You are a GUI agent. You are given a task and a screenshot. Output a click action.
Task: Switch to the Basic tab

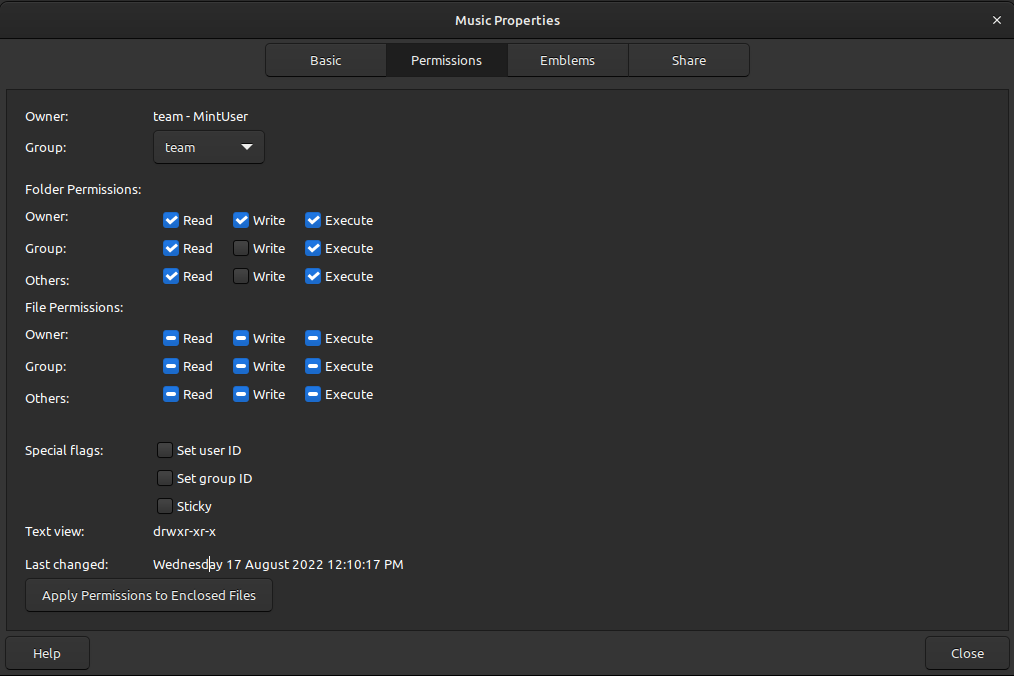[x=325, y=60]
